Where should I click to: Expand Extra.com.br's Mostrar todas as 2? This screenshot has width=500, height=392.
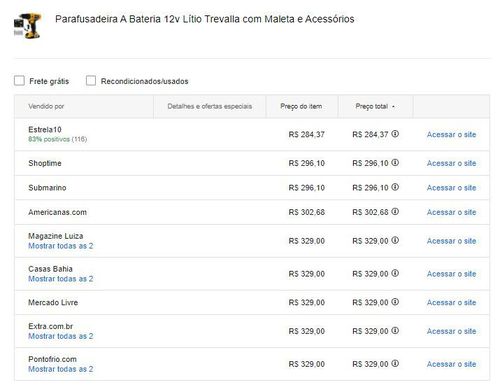click(x=61, y=336)
